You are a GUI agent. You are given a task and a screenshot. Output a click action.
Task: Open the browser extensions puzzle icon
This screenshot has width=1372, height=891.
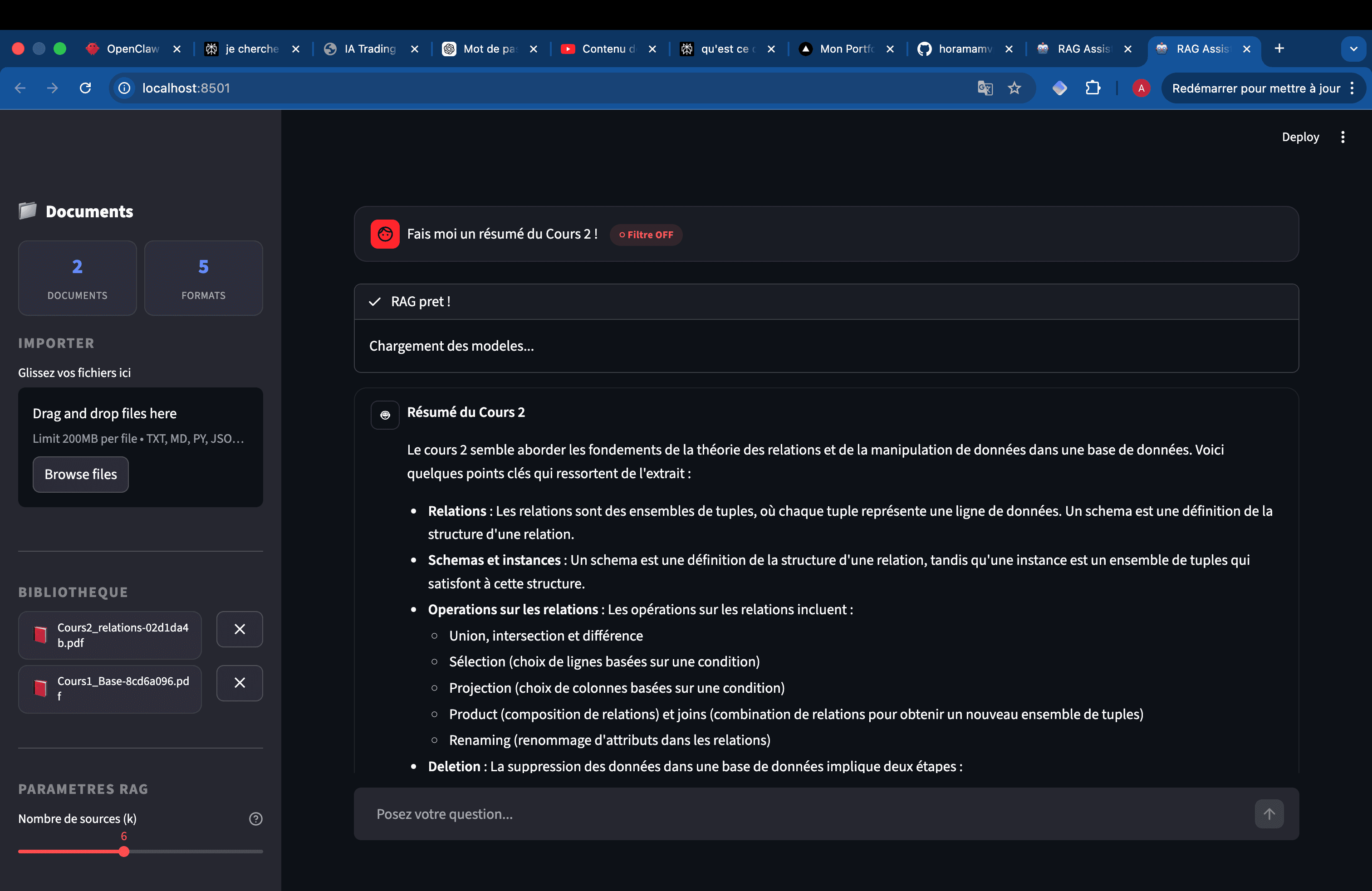[x=1093, y=88]
